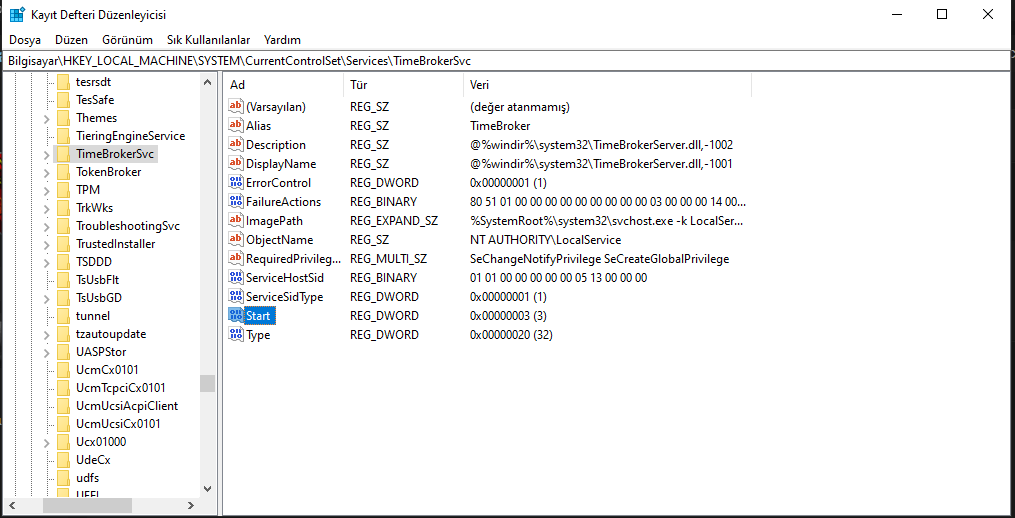Select the tesrsdt folder icon

[63, 82]
